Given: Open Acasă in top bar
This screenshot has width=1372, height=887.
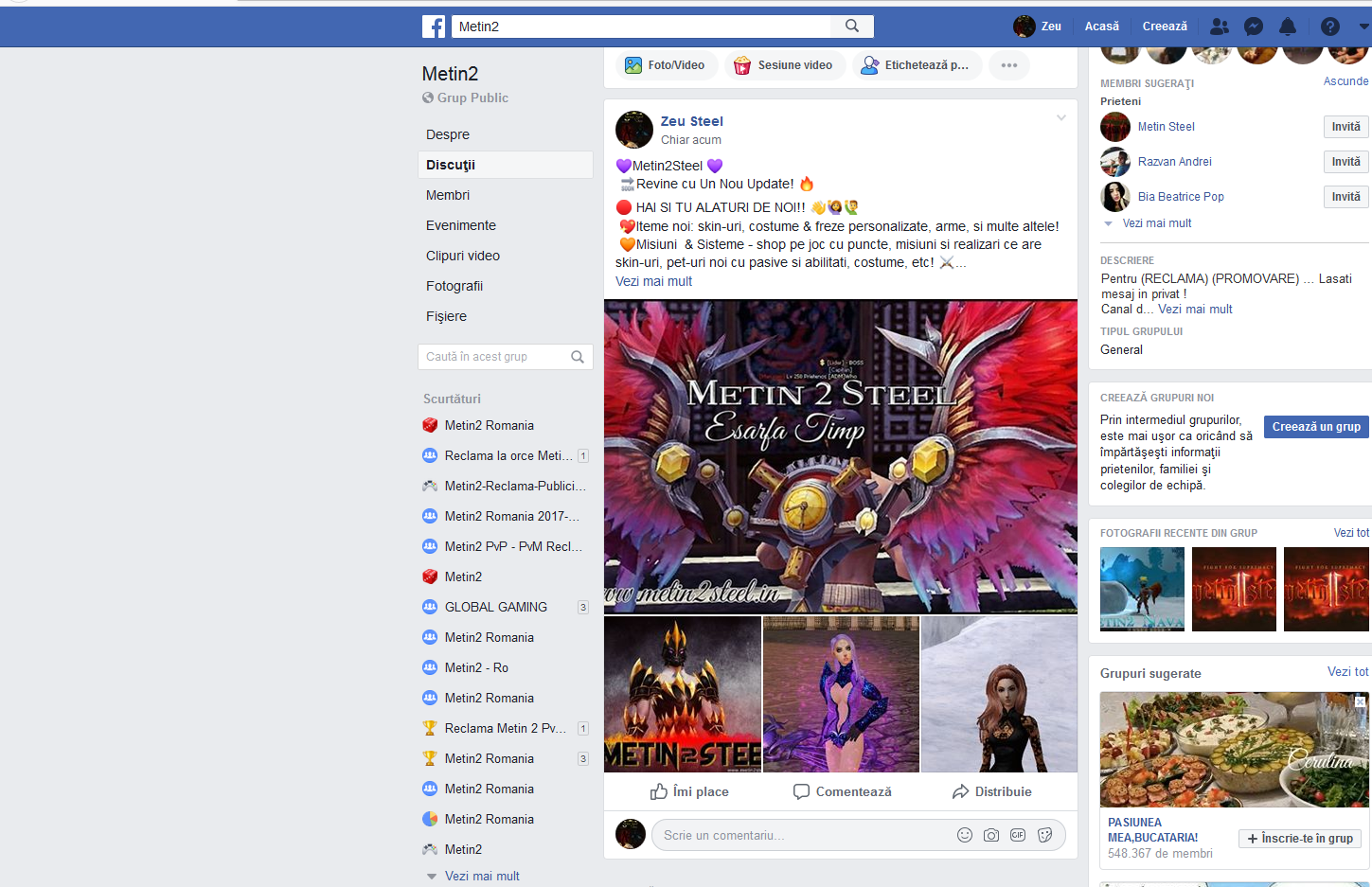Looking at the screenshot, I should tap(1101, 27).
